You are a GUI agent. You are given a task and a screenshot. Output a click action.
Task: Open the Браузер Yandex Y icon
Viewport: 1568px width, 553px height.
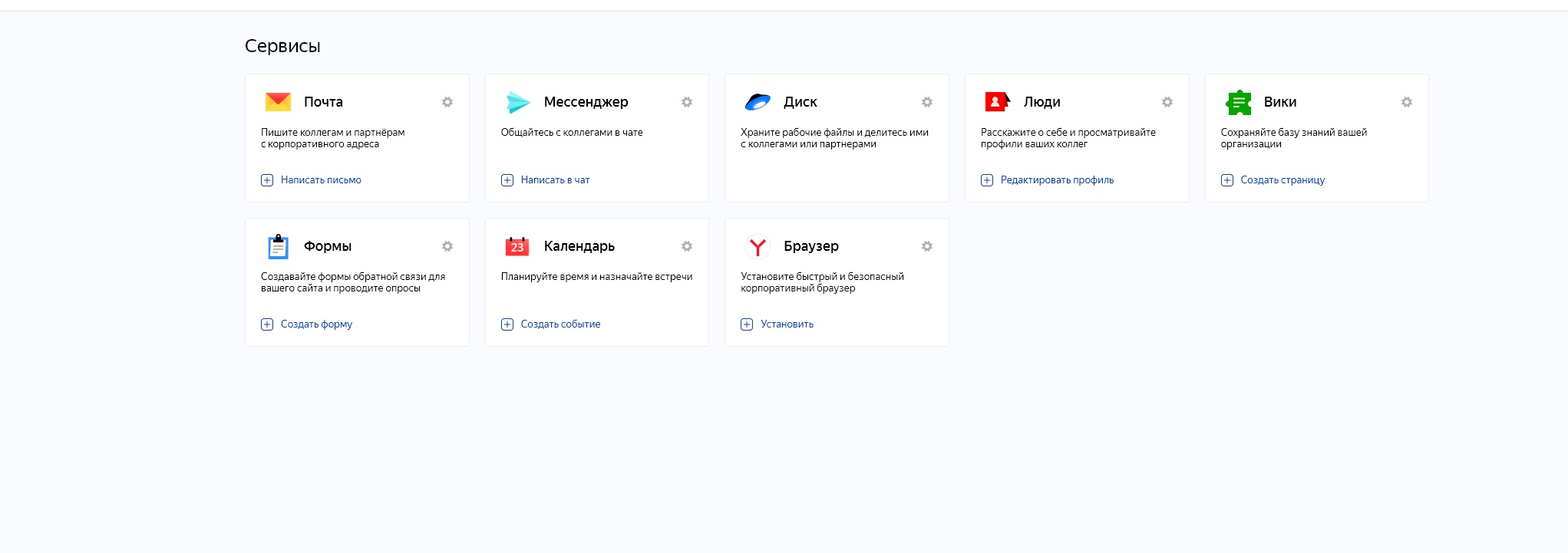[758, 246]
